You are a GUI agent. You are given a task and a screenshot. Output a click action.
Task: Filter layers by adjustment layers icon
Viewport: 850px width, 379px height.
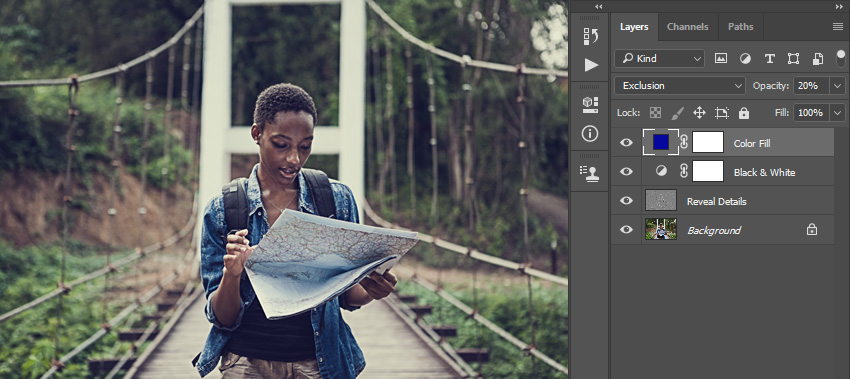(x=745, y=59)
